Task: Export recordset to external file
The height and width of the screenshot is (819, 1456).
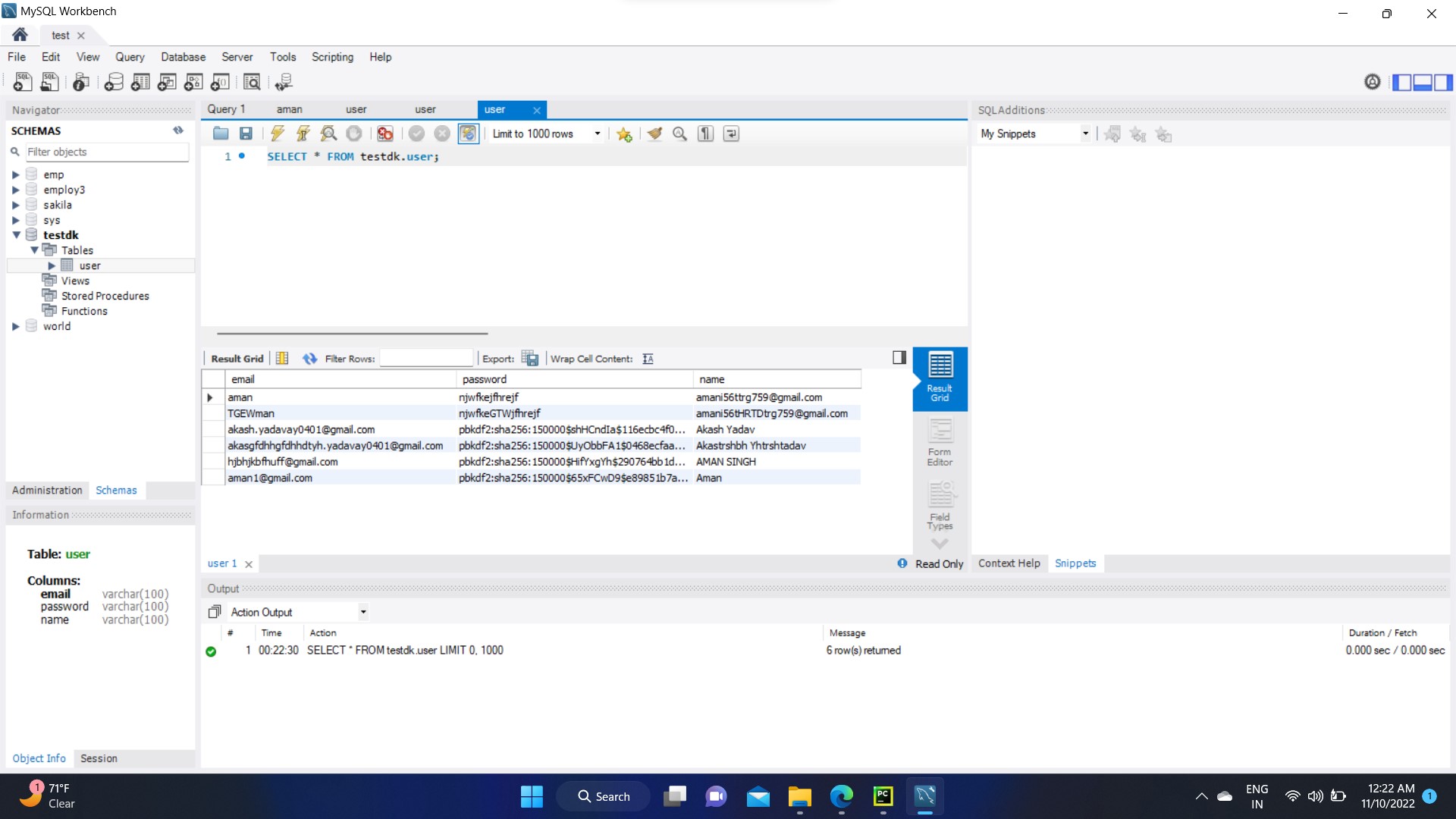Action: 530,359
